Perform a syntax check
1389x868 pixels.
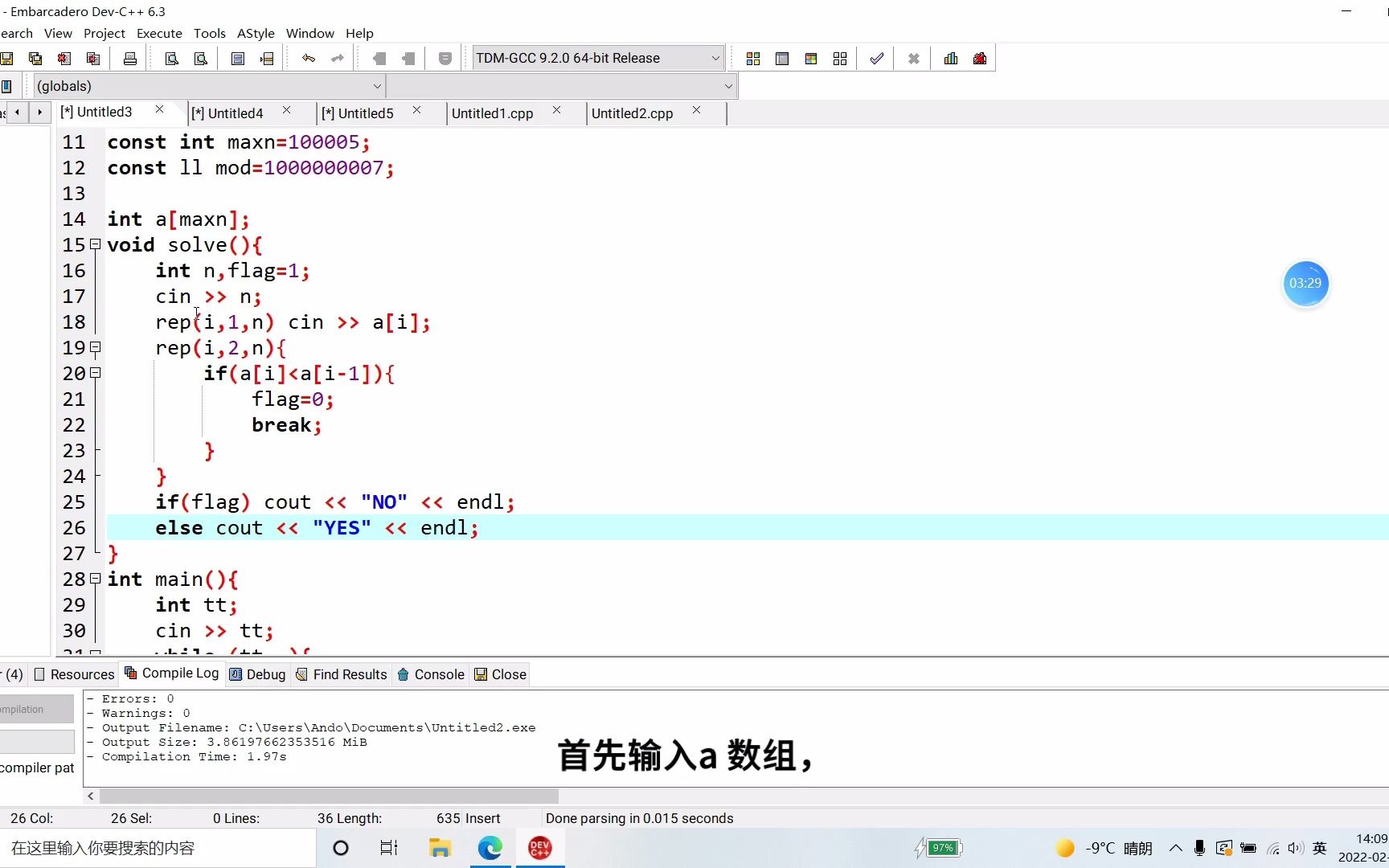click(x=876, y=58)
